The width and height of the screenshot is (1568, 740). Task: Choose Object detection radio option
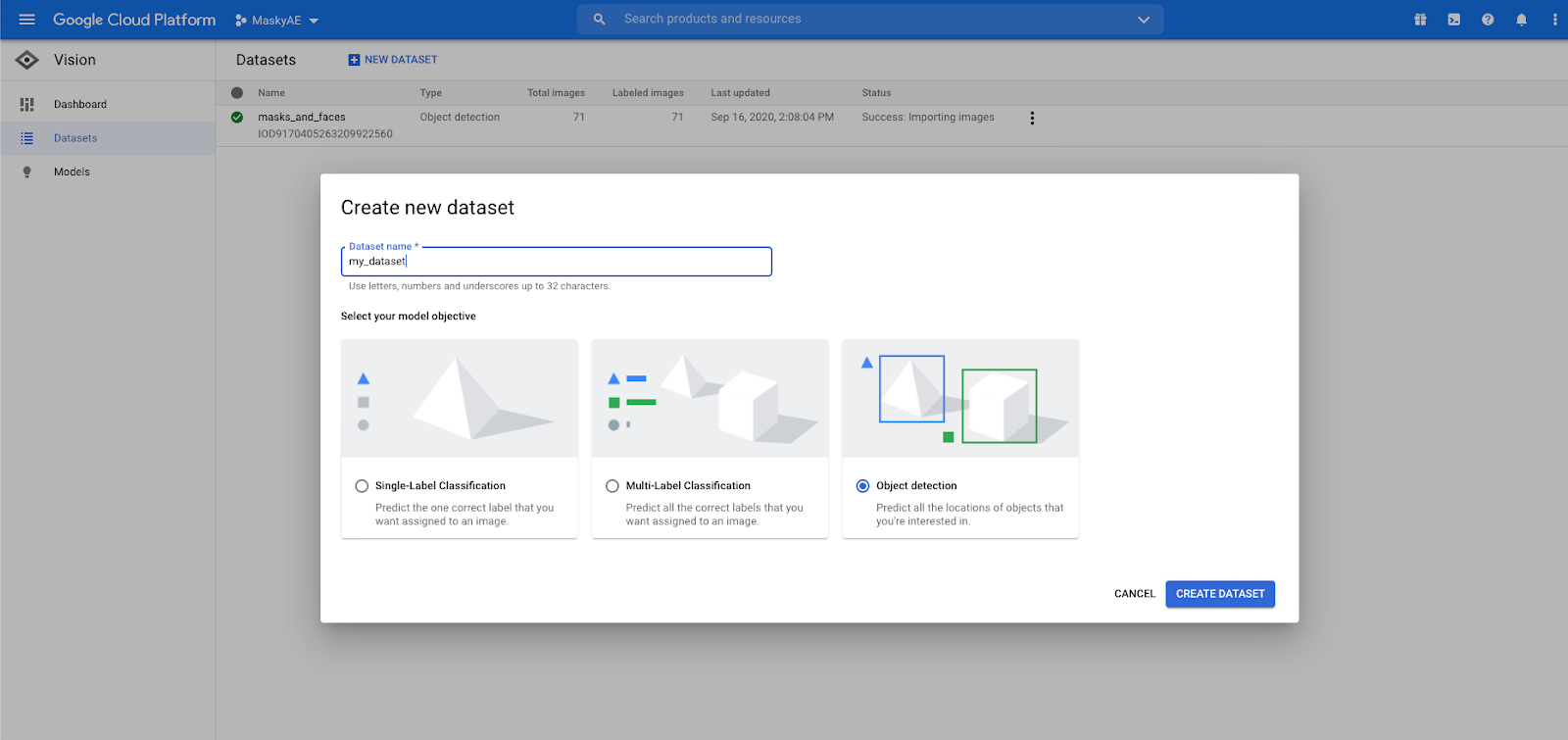[x=862, y=486]
